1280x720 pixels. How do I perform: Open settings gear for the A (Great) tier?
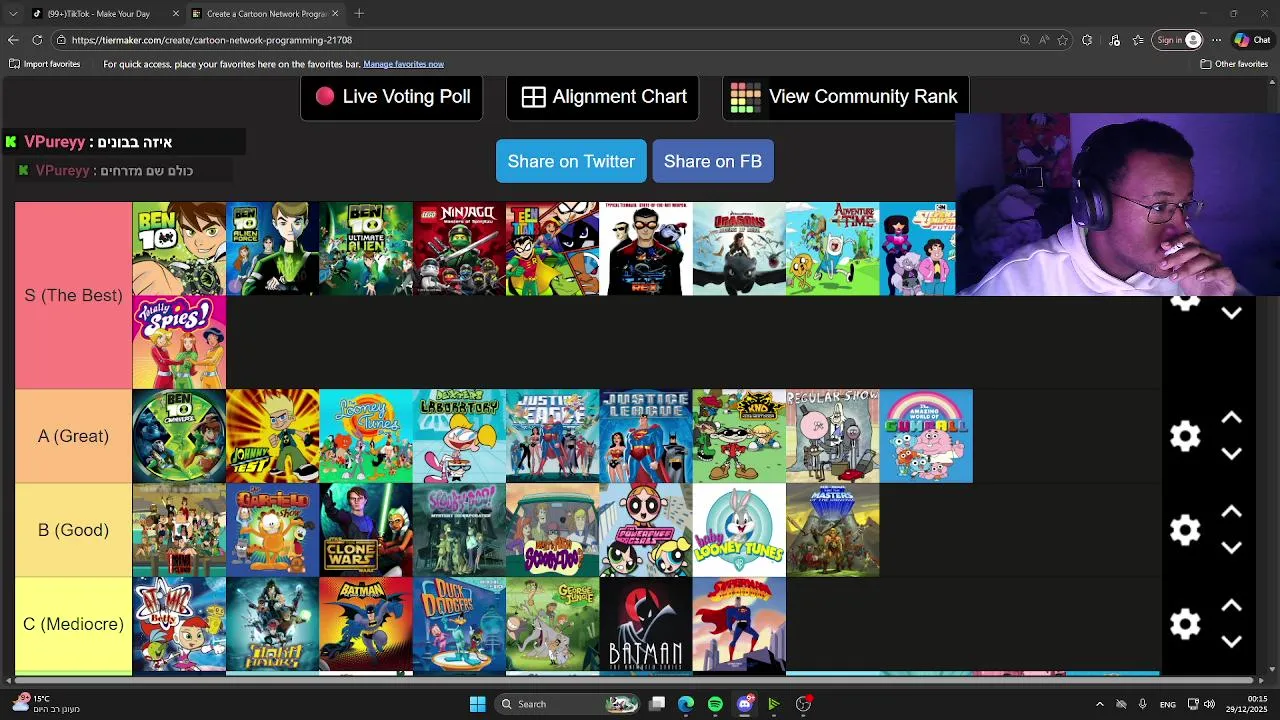click(1185, 436)
